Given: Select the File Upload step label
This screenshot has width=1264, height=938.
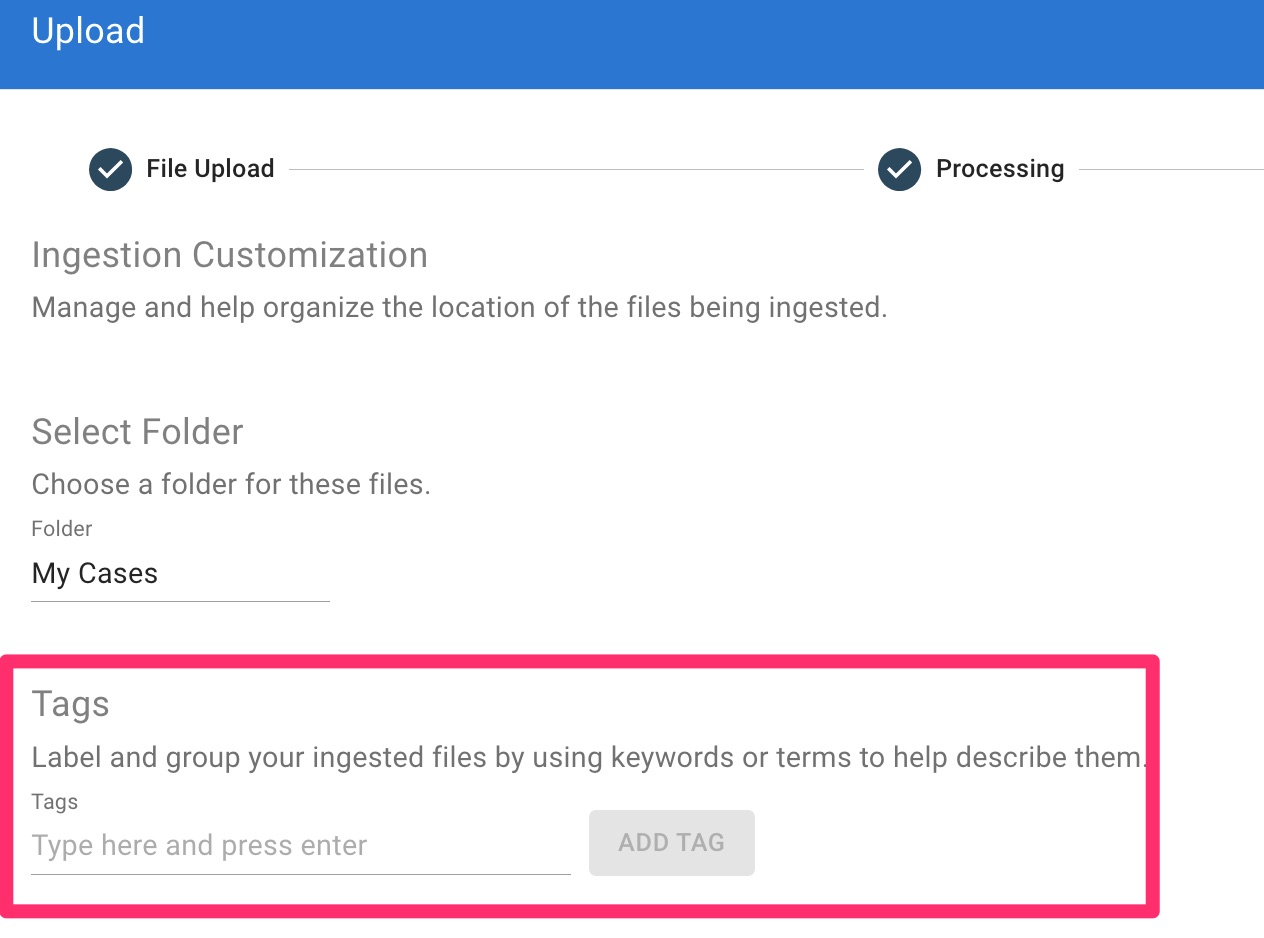Looking at the screenshot, I should pyautogui.click(x=210, y=169).
